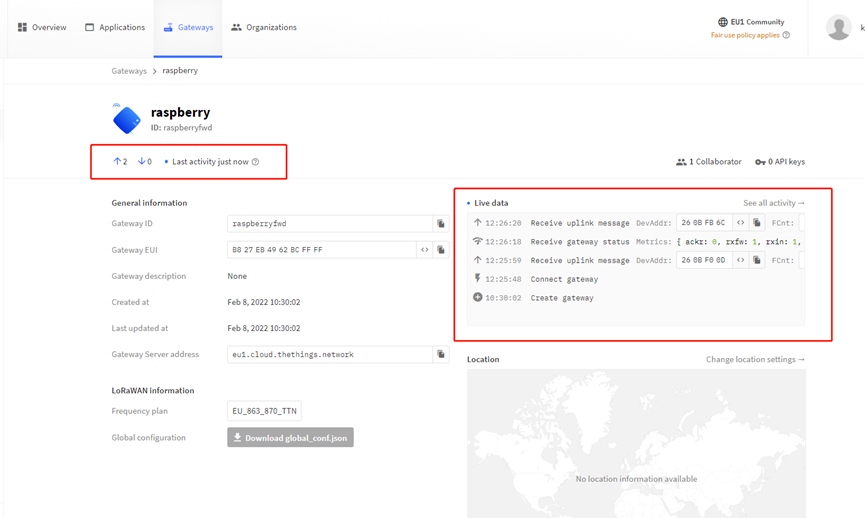Click the Receive gateway status event row
Image resolution: width=865 pixels, height=518 pixels.
coord(636,242)
